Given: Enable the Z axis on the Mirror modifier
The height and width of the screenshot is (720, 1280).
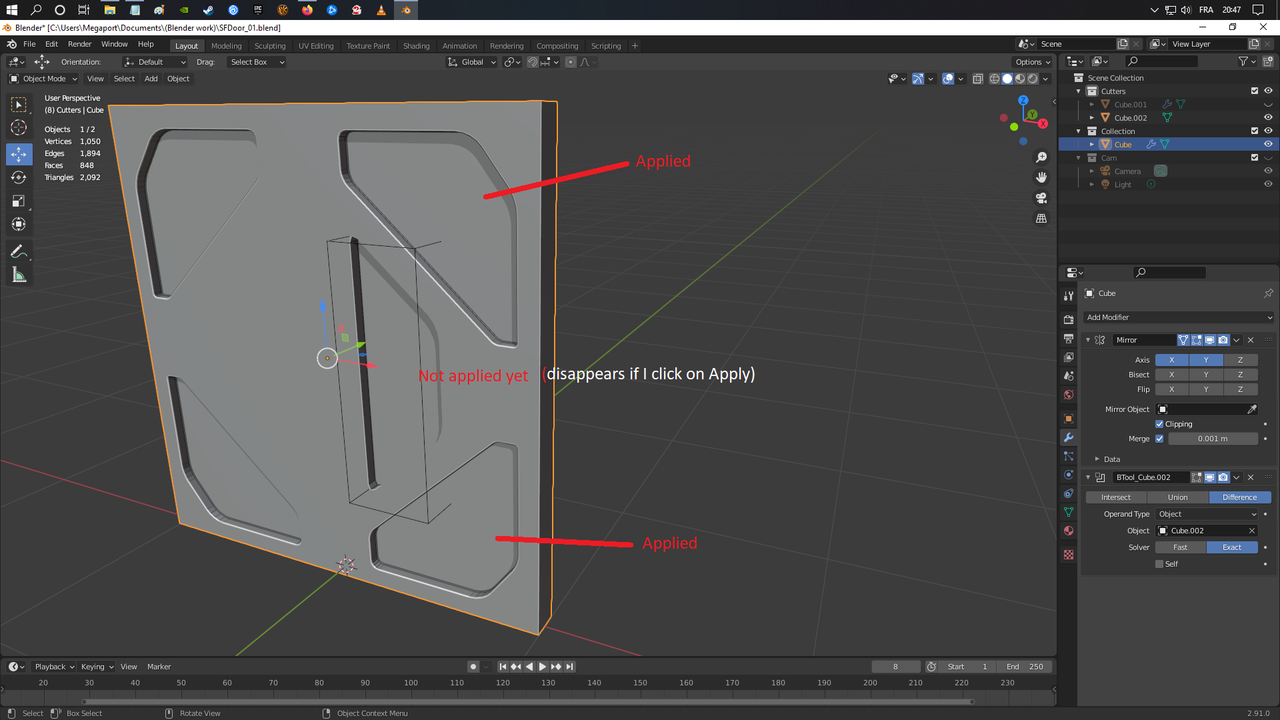Looking at the screenshot, I should tap(1240, 359).
